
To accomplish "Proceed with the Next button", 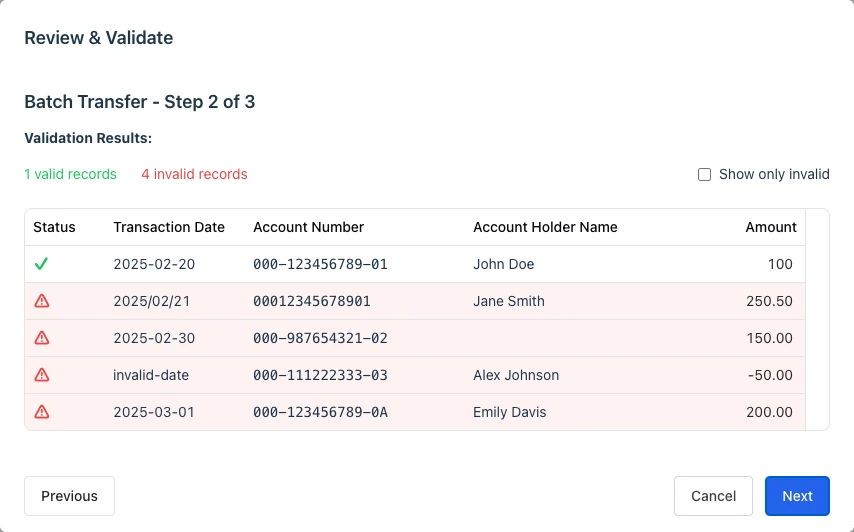I will (x=797, y=496).
